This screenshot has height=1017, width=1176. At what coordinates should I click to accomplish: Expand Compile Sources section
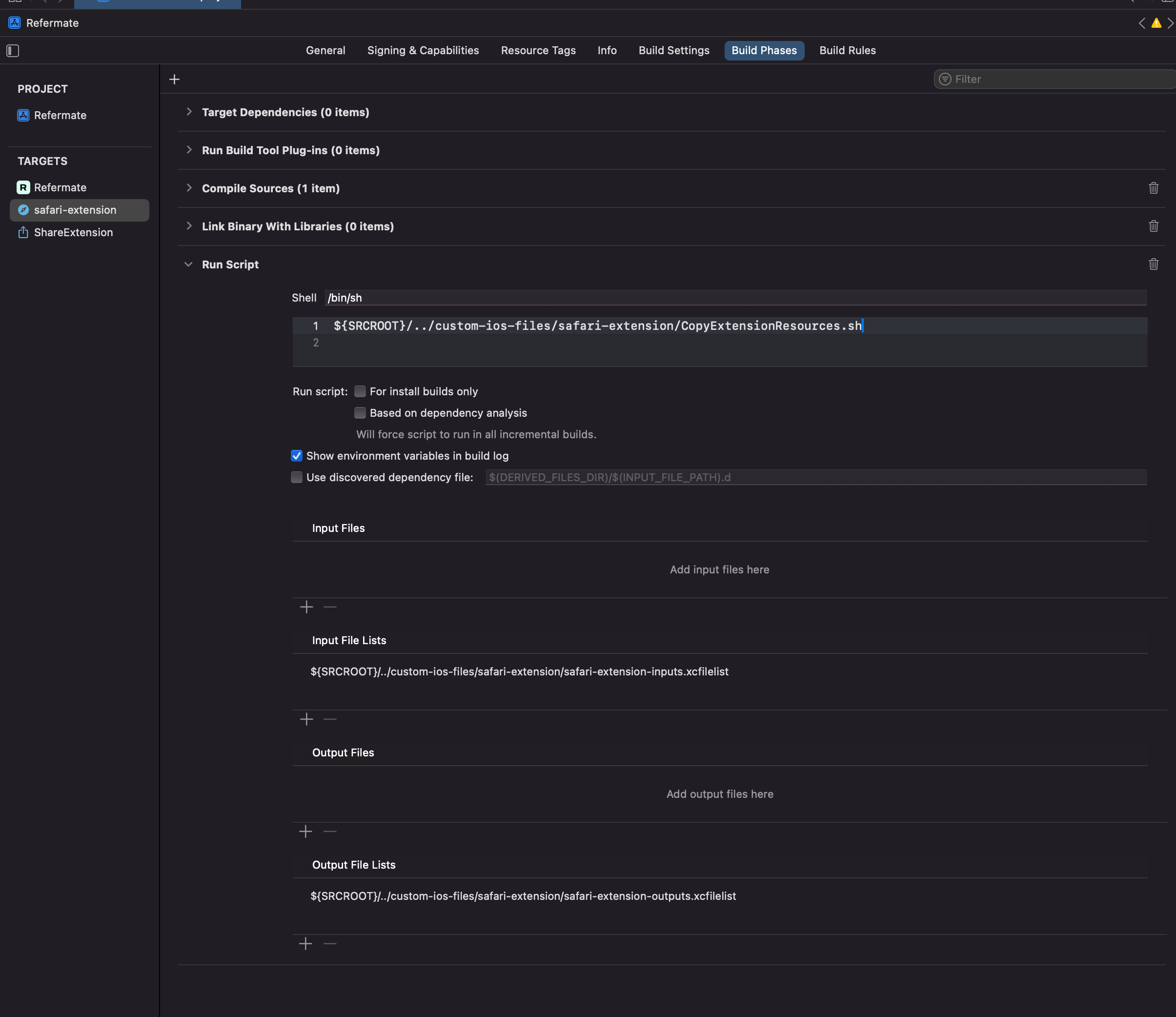189,188
